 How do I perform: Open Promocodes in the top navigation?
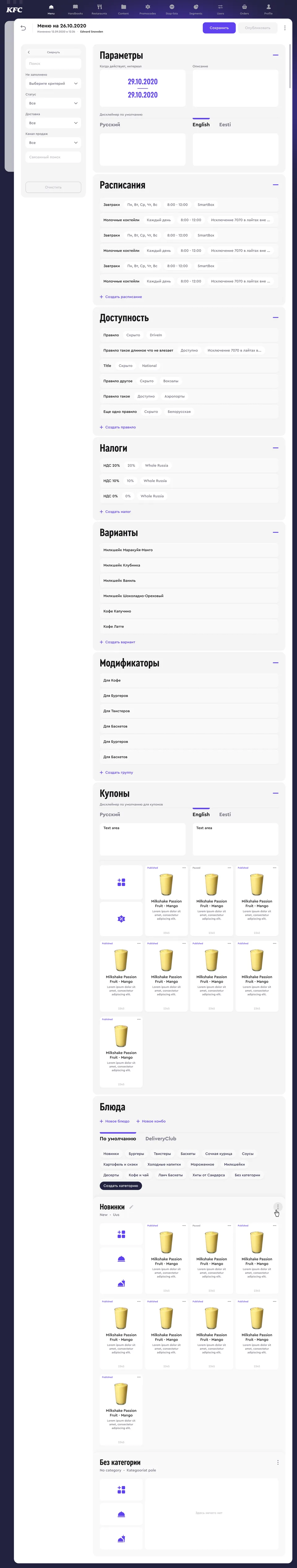[147, 10]
